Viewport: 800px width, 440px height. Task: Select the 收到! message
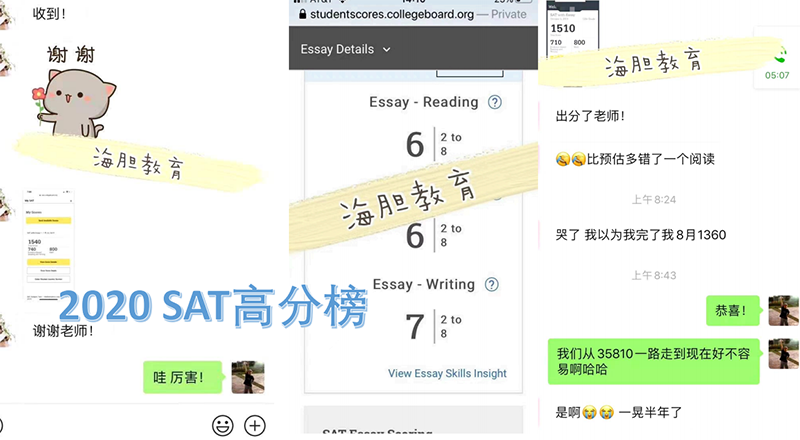tap(49, 14)
